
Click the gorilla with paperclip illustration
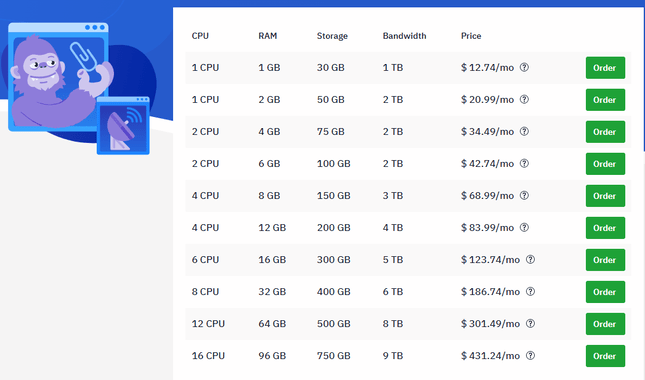pyautogui.click(x=61, y=78)
